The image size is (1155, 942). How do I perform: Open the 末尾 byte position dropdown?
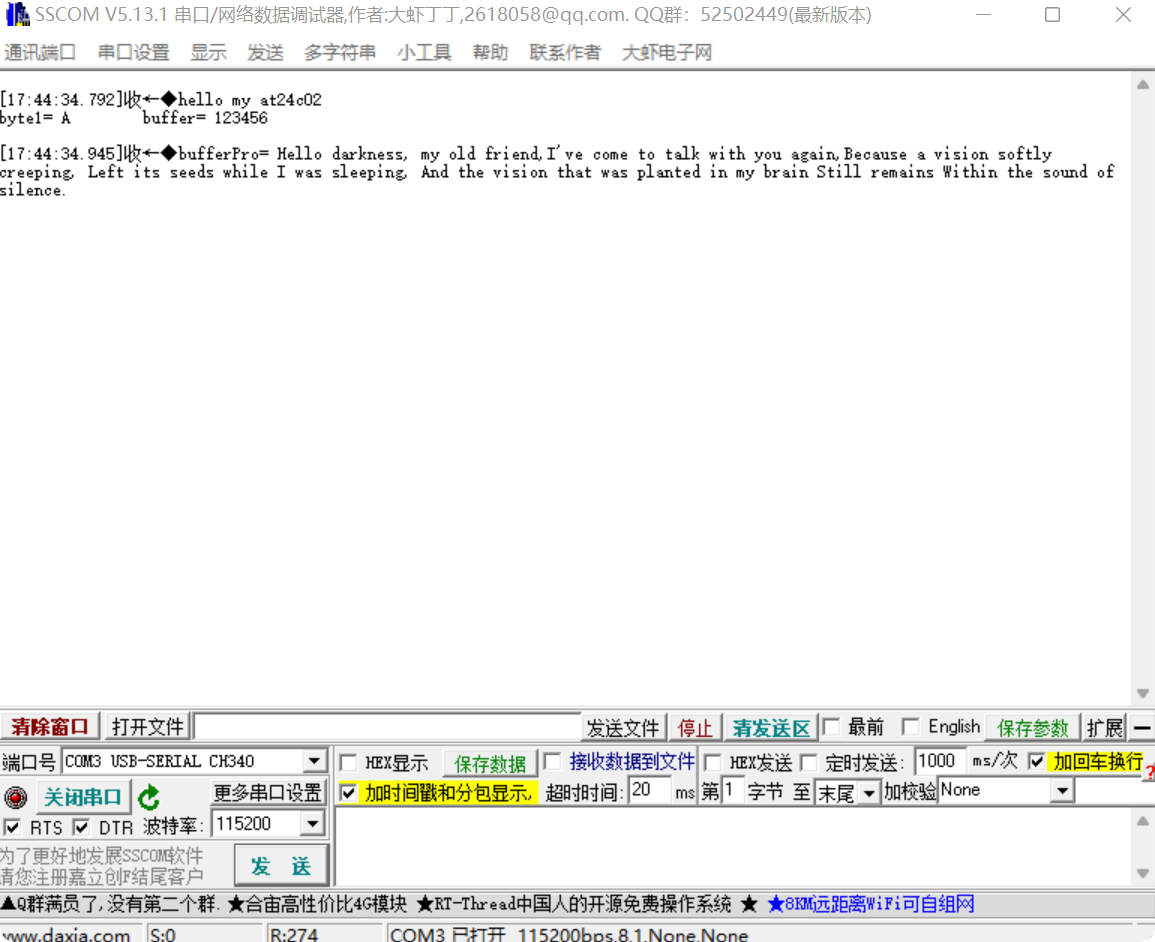click(x=869, y=793)
